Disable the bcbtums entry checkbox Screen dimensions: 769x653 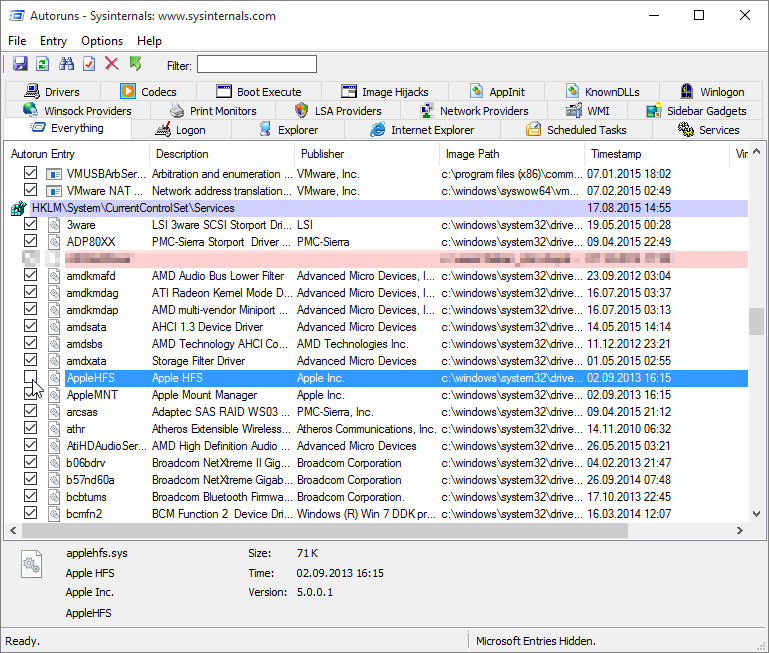[31, 497]
